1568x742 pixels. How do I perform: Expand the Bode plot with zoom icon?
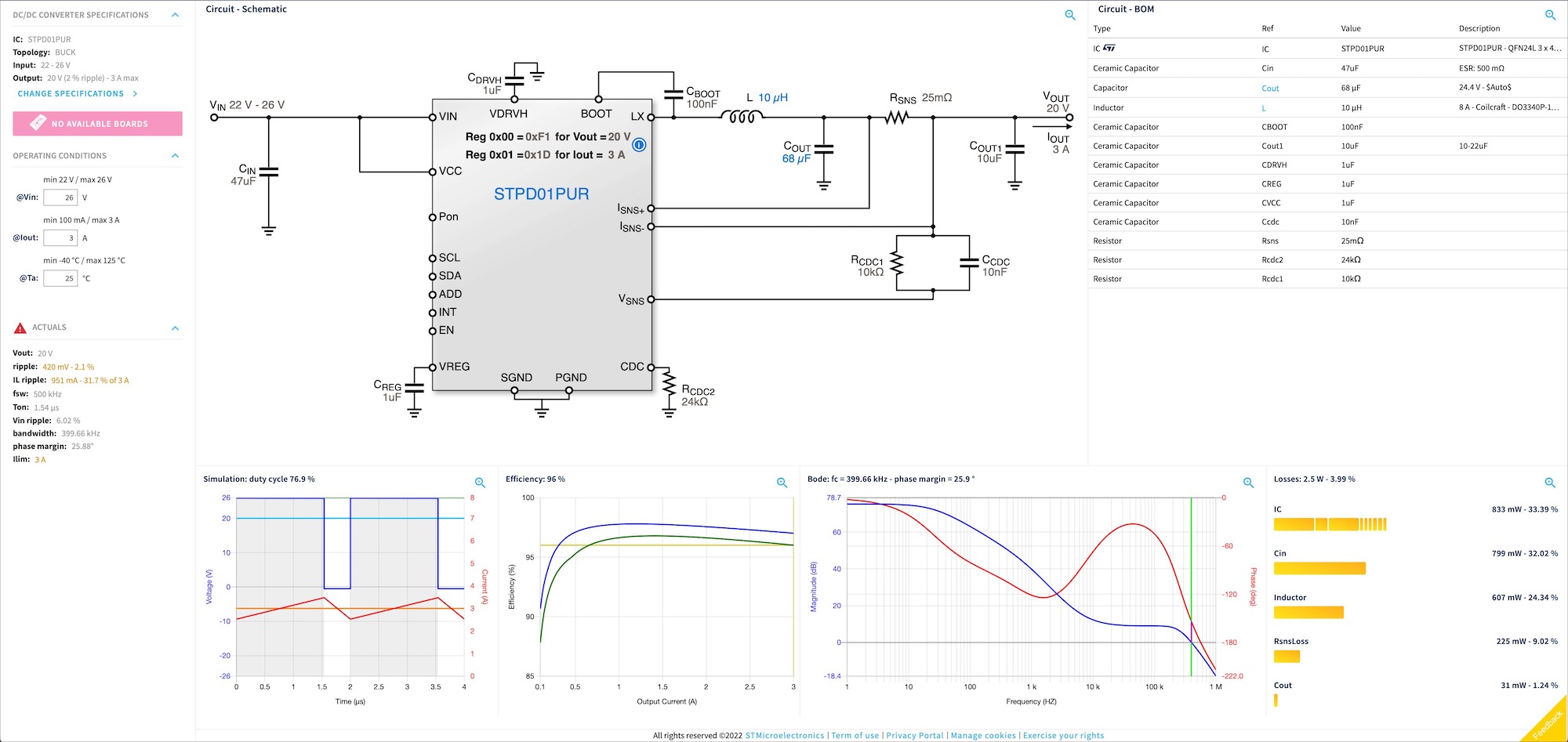[1248, 483]
